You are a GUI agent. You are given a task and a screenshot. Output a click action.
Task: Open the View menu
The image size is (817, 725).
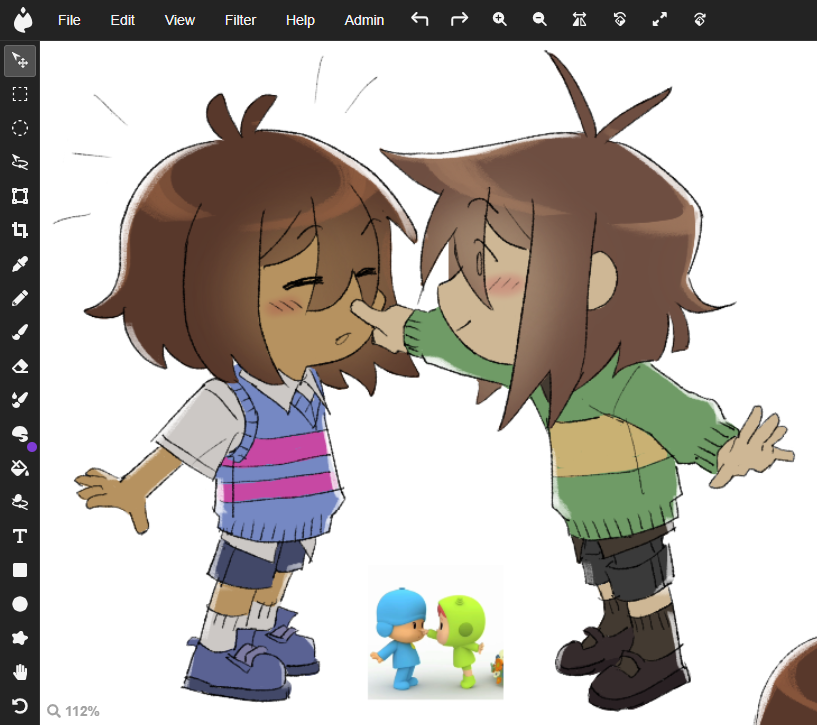click(x=180, y=20)
